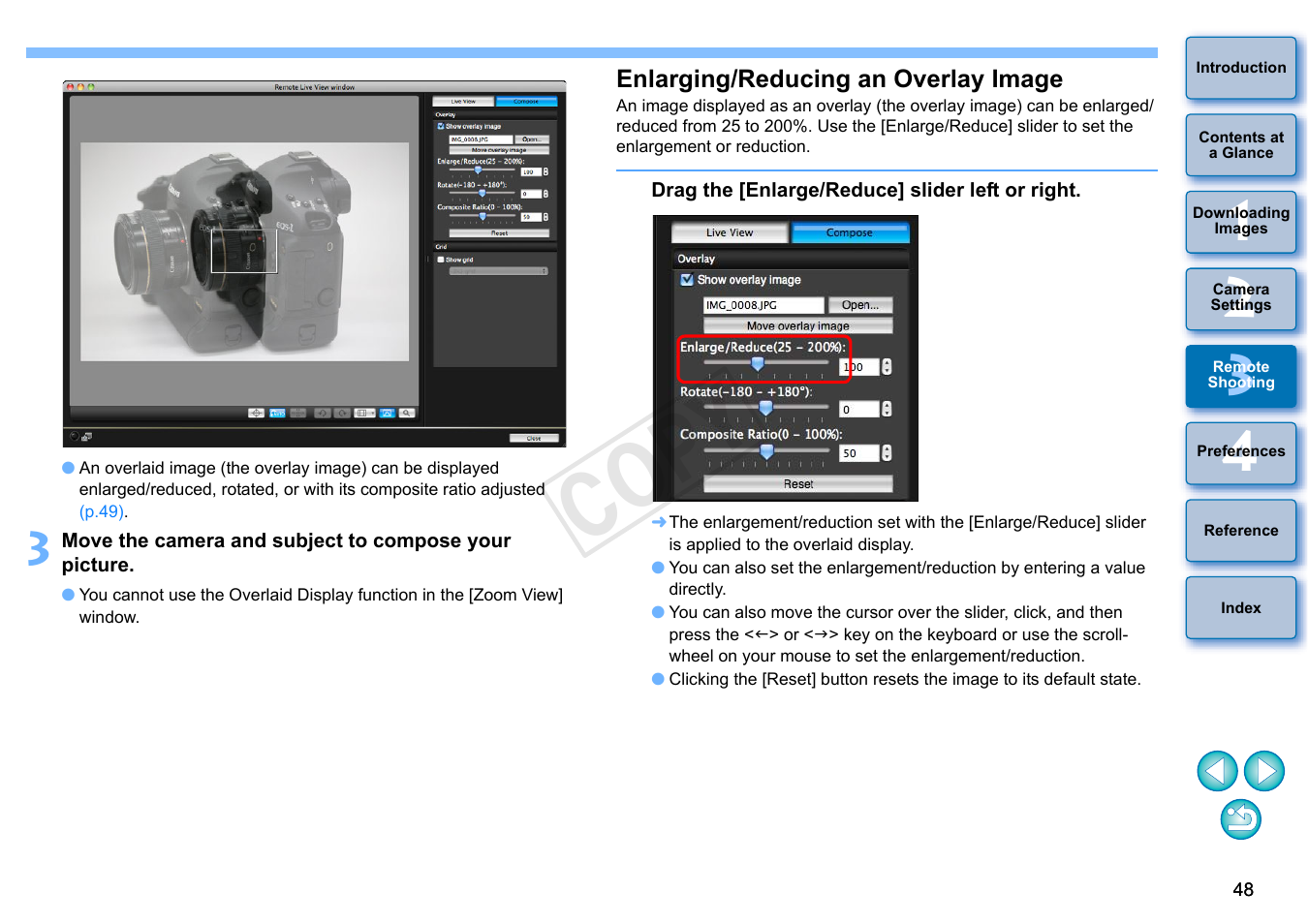
Task: Click Open... button in Remote Live View window
Action: (x=532, y=139)
